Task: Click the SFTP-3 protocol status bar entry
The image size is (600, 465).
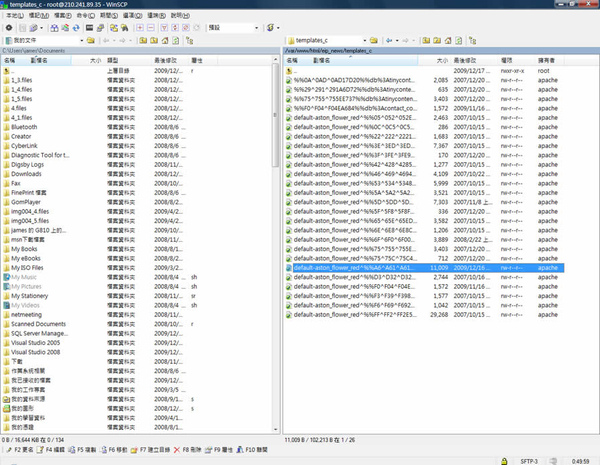Action: (x=529, y=461)
